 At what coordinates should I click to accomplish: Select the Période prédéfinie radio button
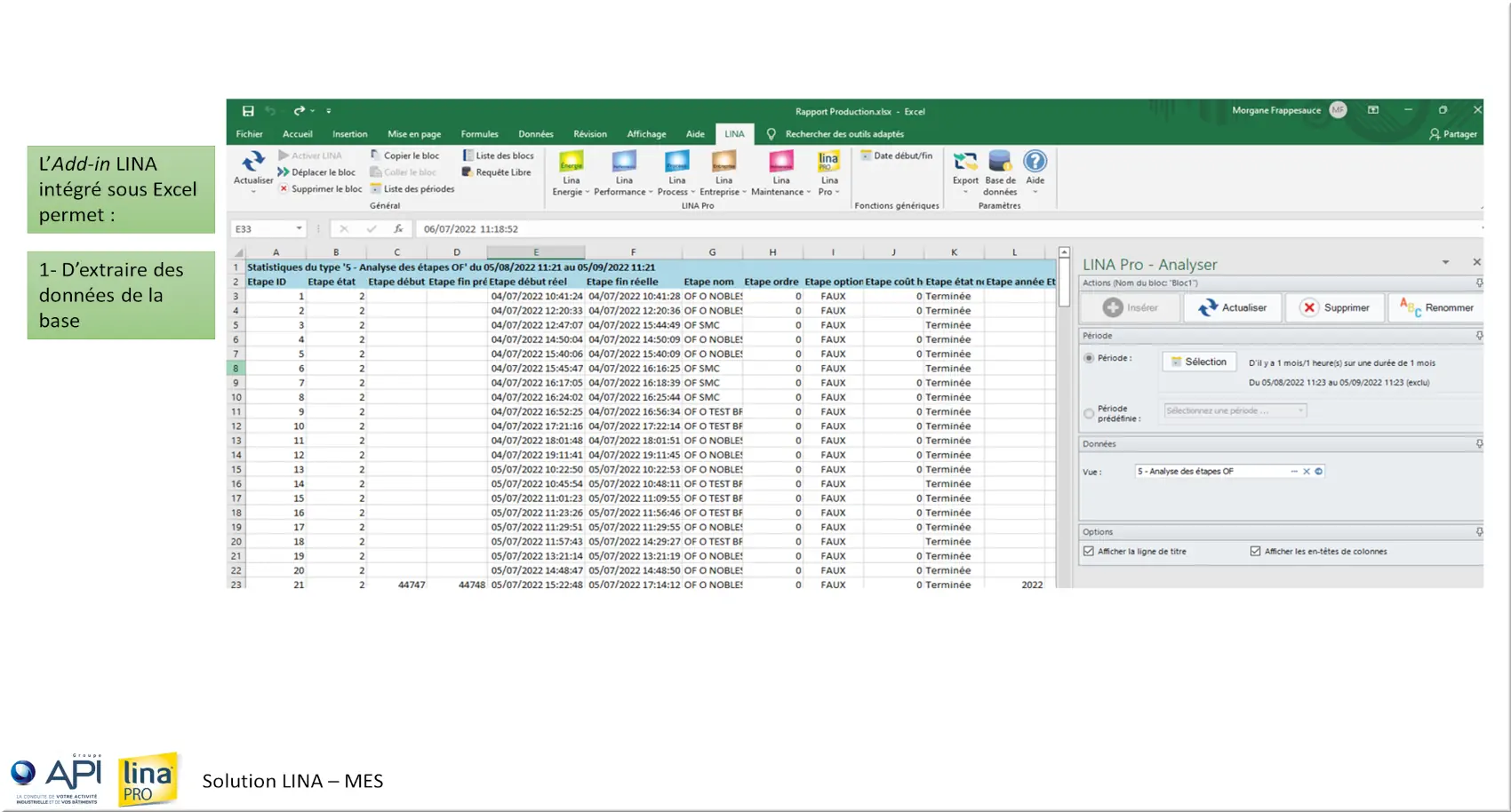coord(1089,413)
